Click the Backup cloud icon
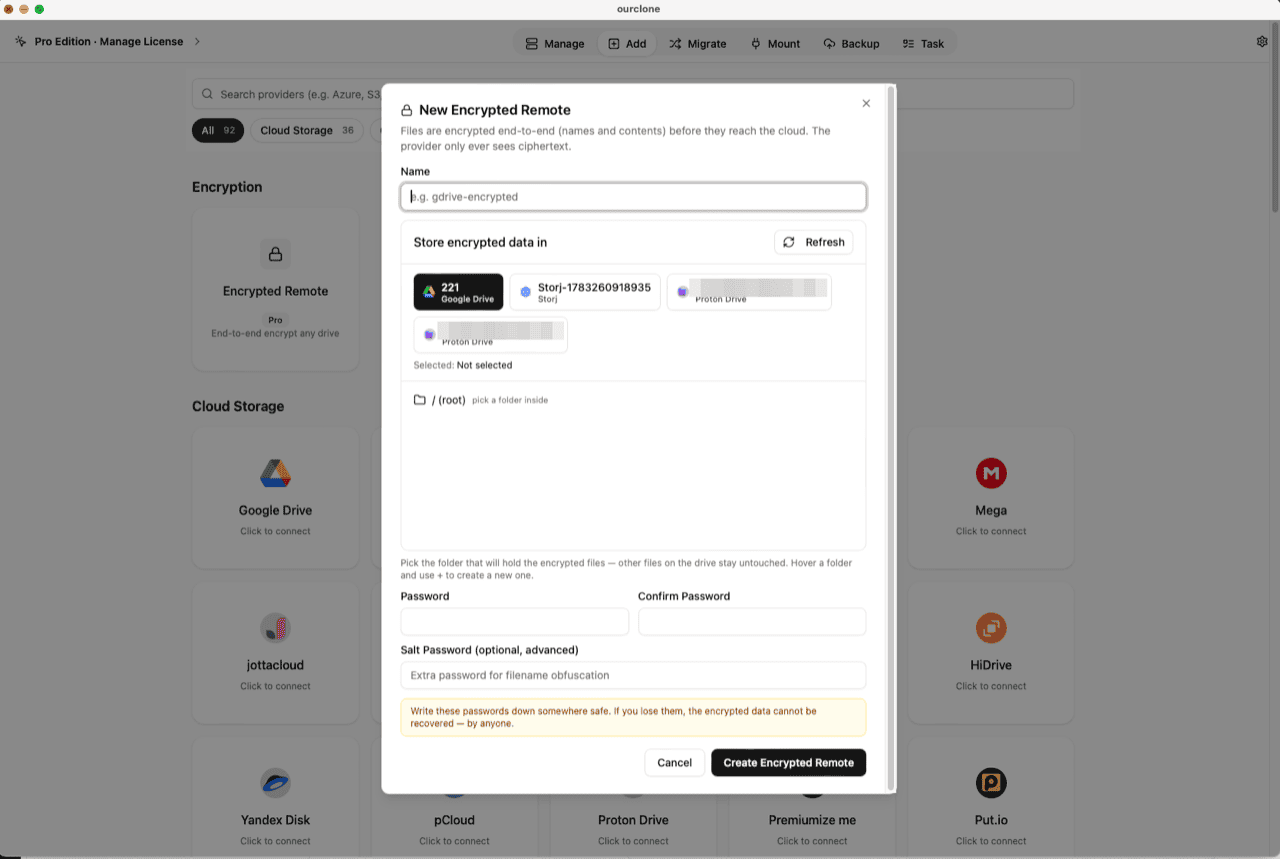1280x859 pixels. (x=829, y=44)
